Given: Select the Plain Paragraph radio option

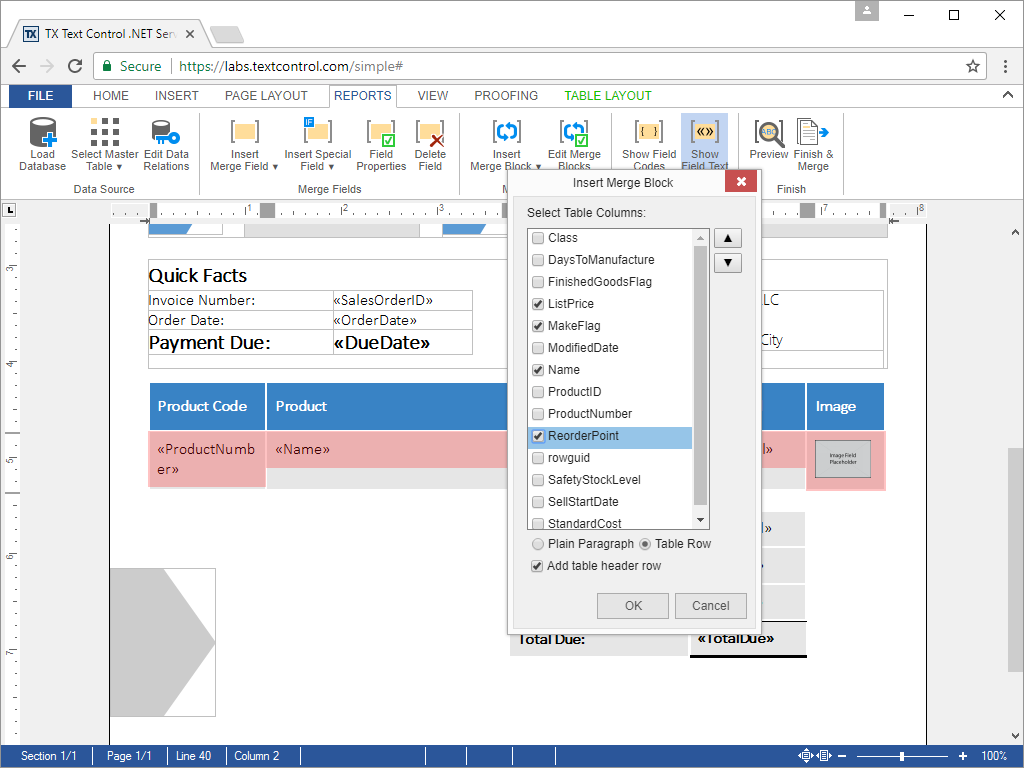Looking at the screenshot, I should tap(538, 544).
